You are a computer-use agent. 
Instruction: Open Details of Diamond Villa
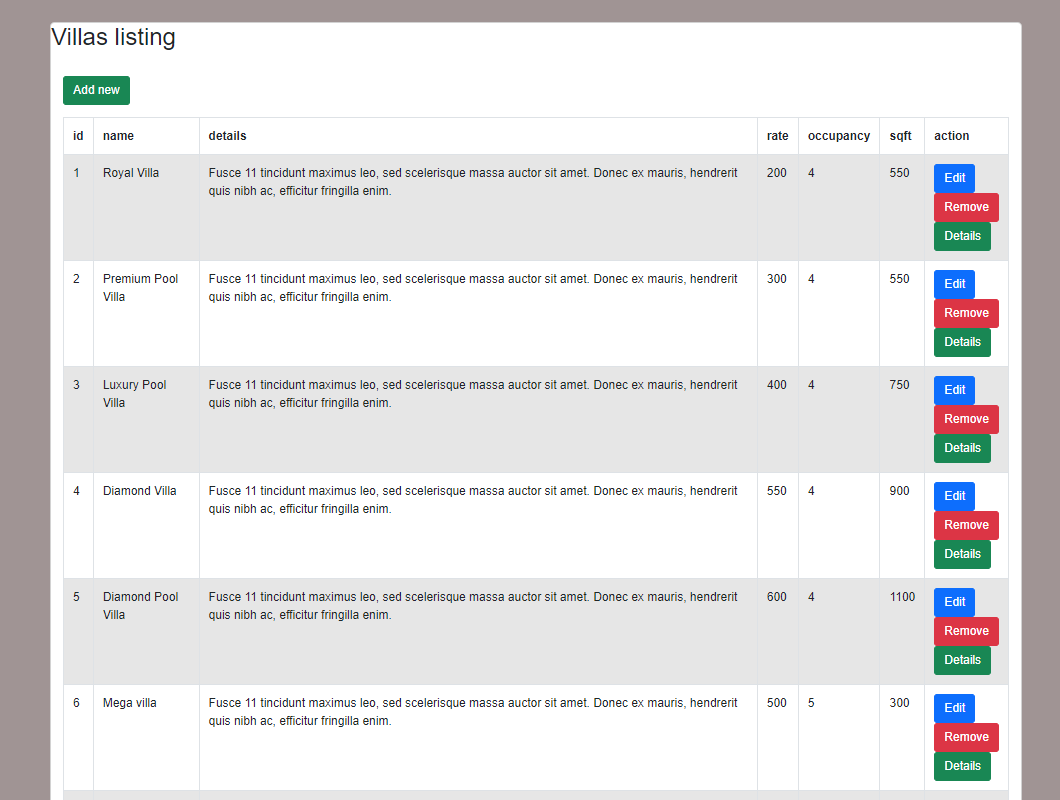[x=962, y=554]
